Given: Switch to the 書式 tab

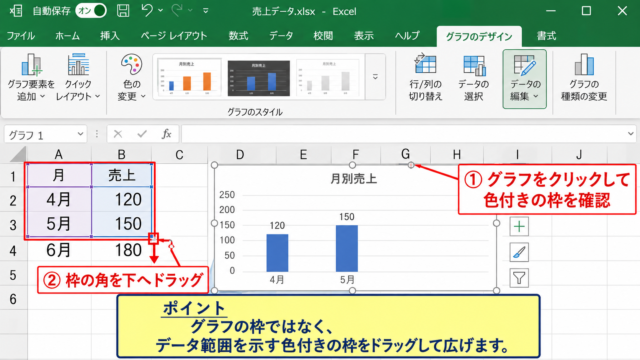Looking at the screenshot, I should (546, 36).
